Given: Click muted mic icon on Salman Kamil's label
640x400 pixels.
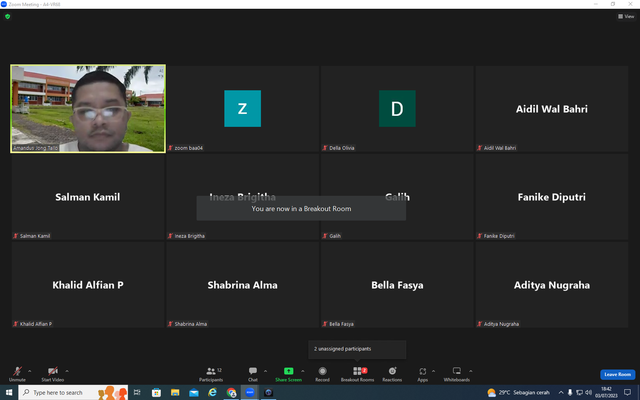Looking at the screenshot, I should (16, 236).
